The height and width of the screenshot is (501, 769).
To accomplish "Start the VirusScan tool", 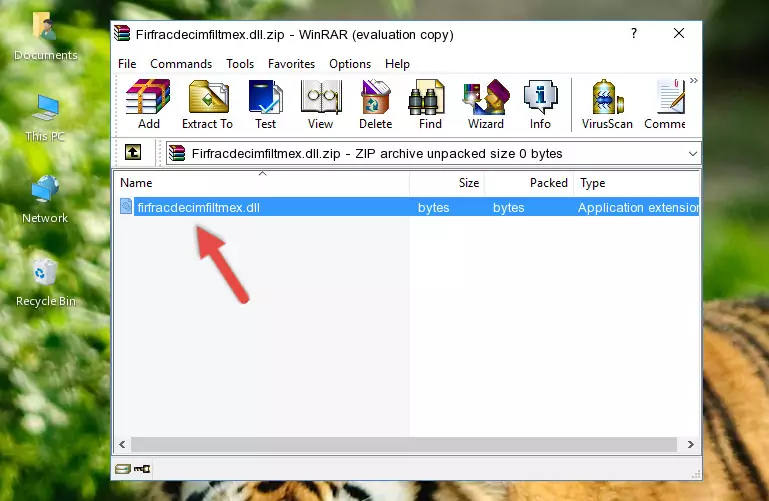I will pyautogui.click(x=607, y=104).
